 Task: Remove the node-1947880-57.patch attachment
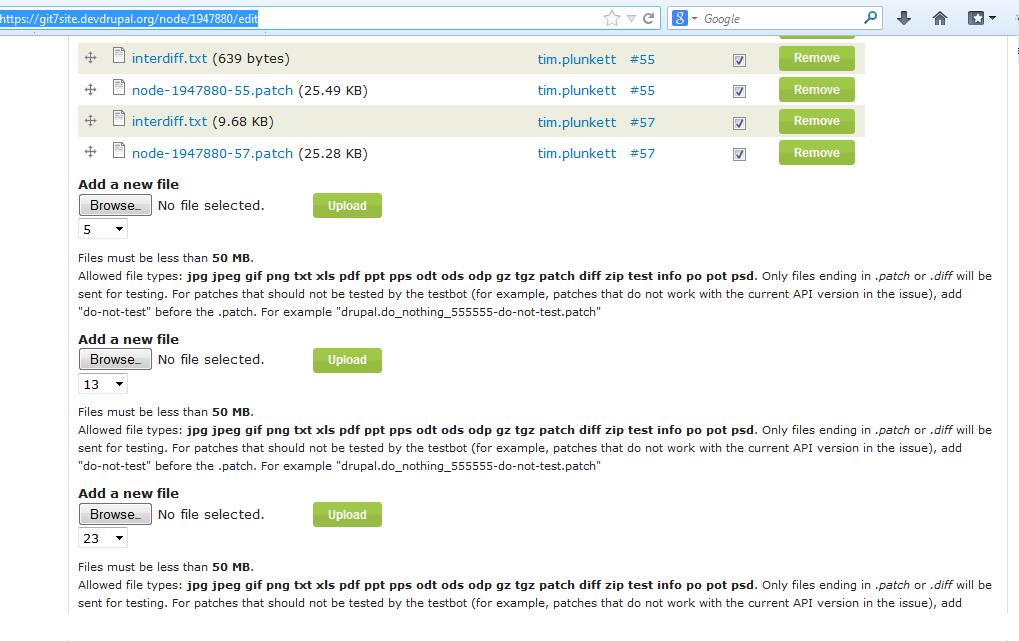click(x=816, y=152)
